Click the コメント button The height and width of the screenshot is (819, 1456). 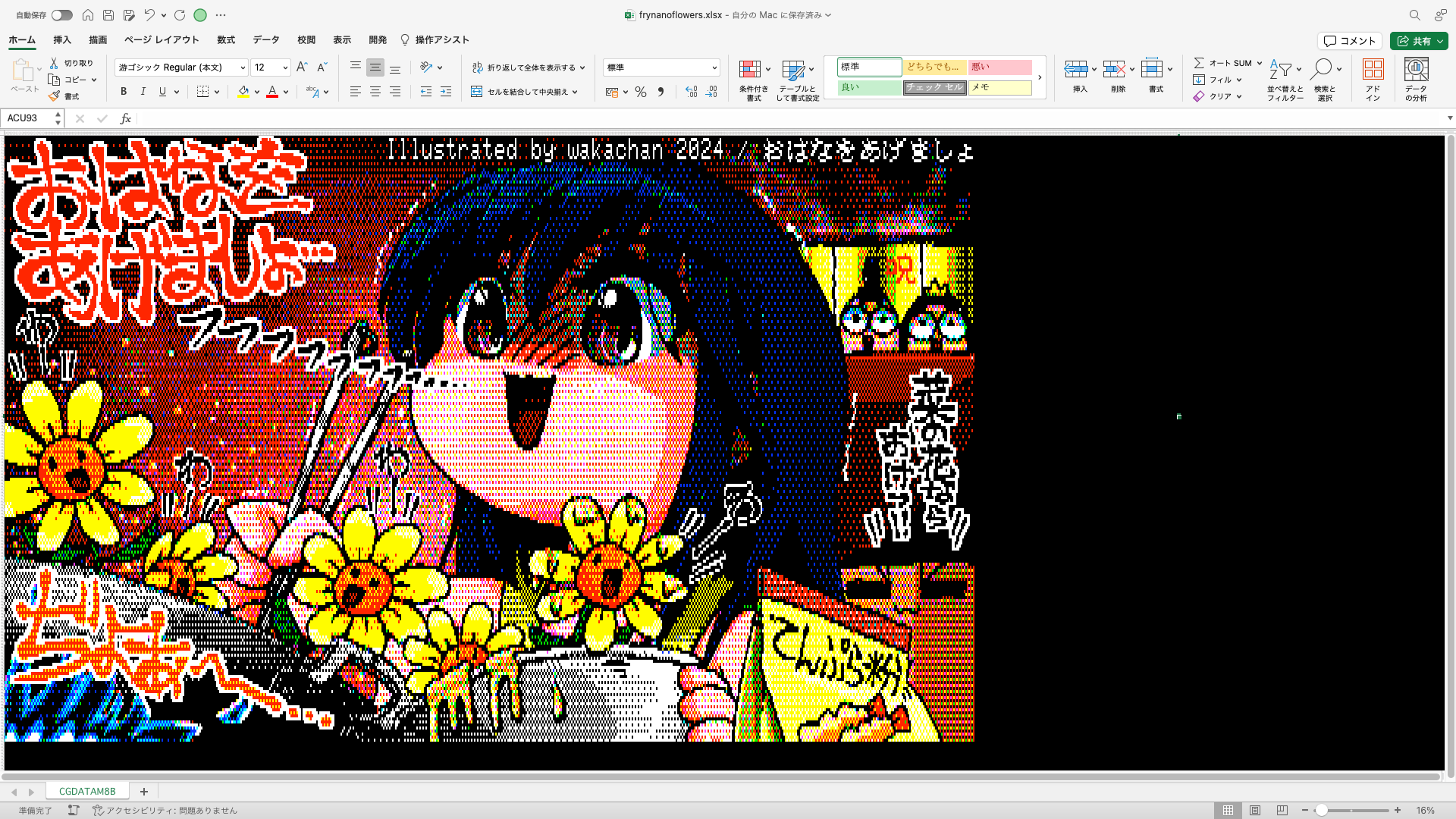click(x=1350, y=41)
